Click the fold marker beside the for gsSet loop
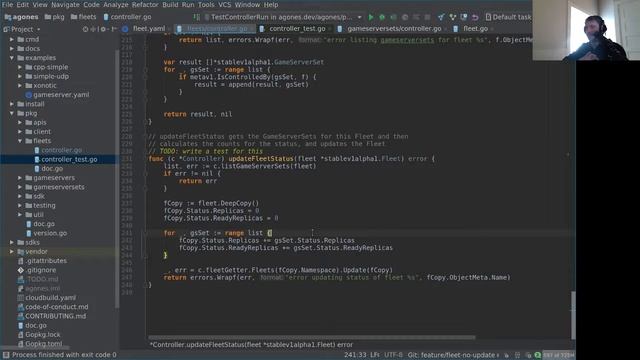The height and width of the screenshot is (360, 640). 145,233
